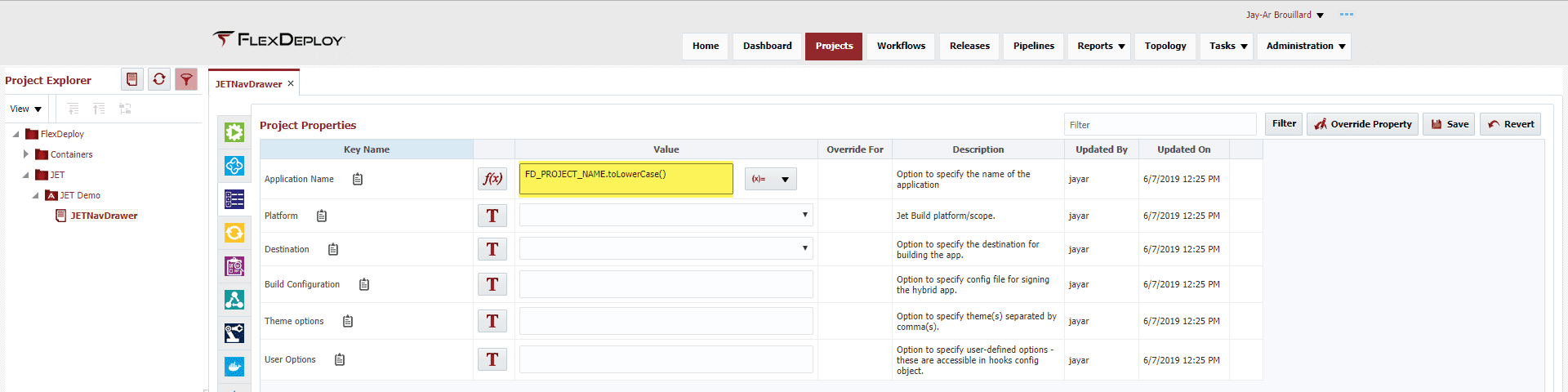
Task: Open the Releases menu
Action: pos(969,46)
